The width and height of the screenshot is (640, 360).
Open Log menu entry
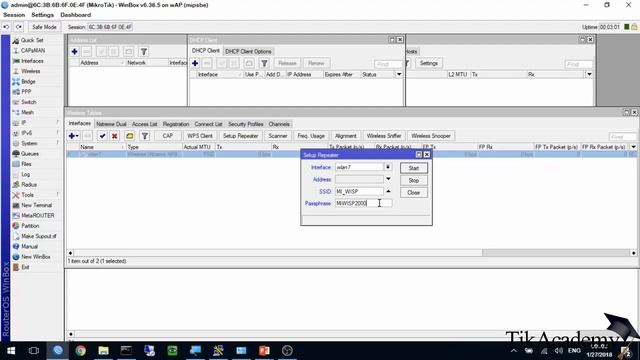coord(25,174)
